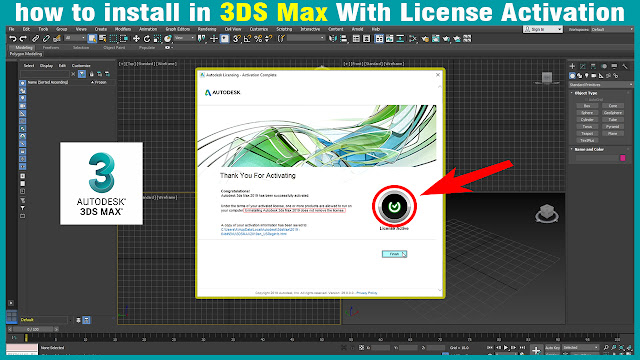Toggle the 3D Snaps icon
This screenshot has width=640, height=360.
click(x=237, y=39)
